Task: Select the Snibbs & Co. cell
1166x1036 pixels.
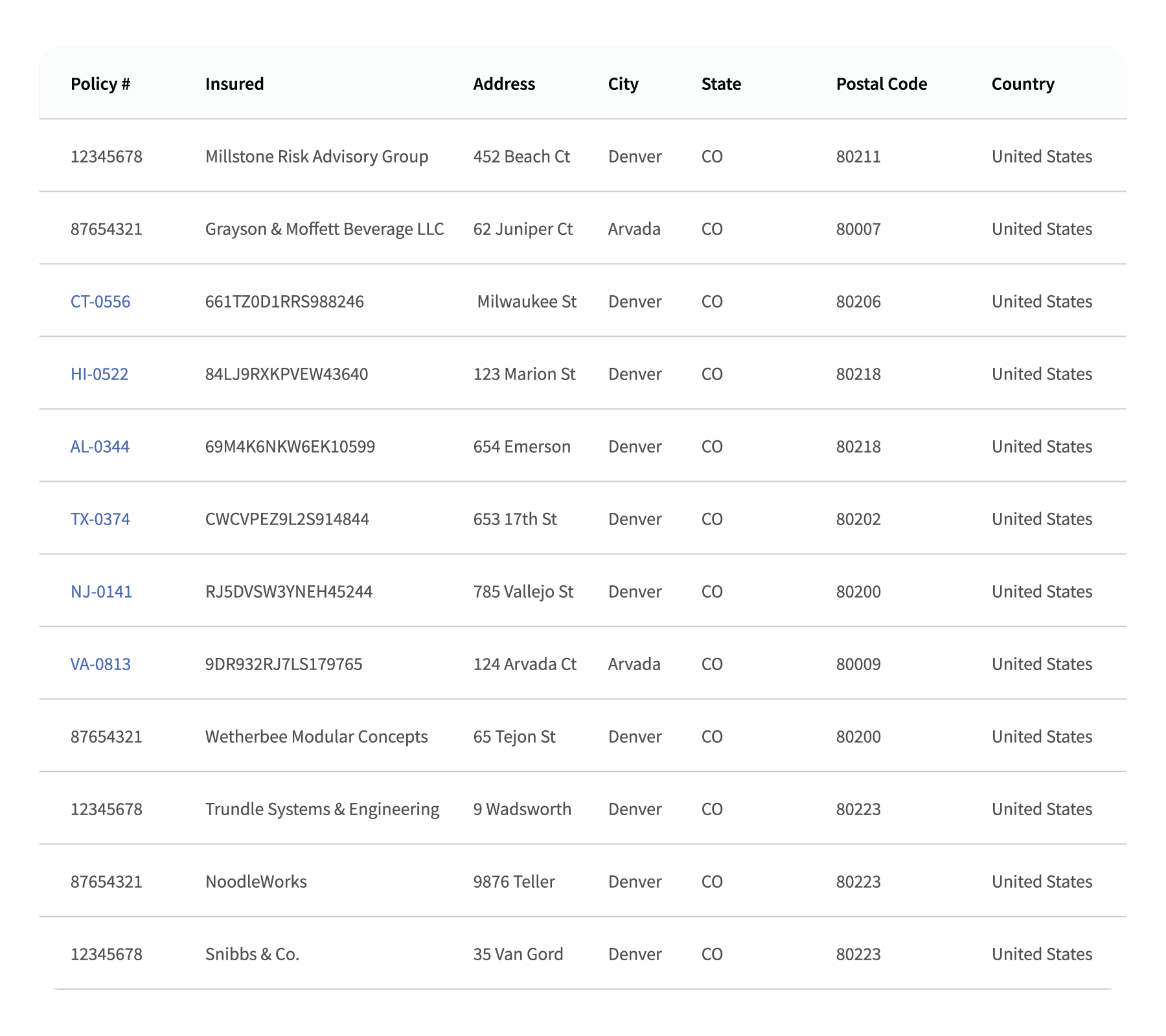Action: (x=252, y=954)
